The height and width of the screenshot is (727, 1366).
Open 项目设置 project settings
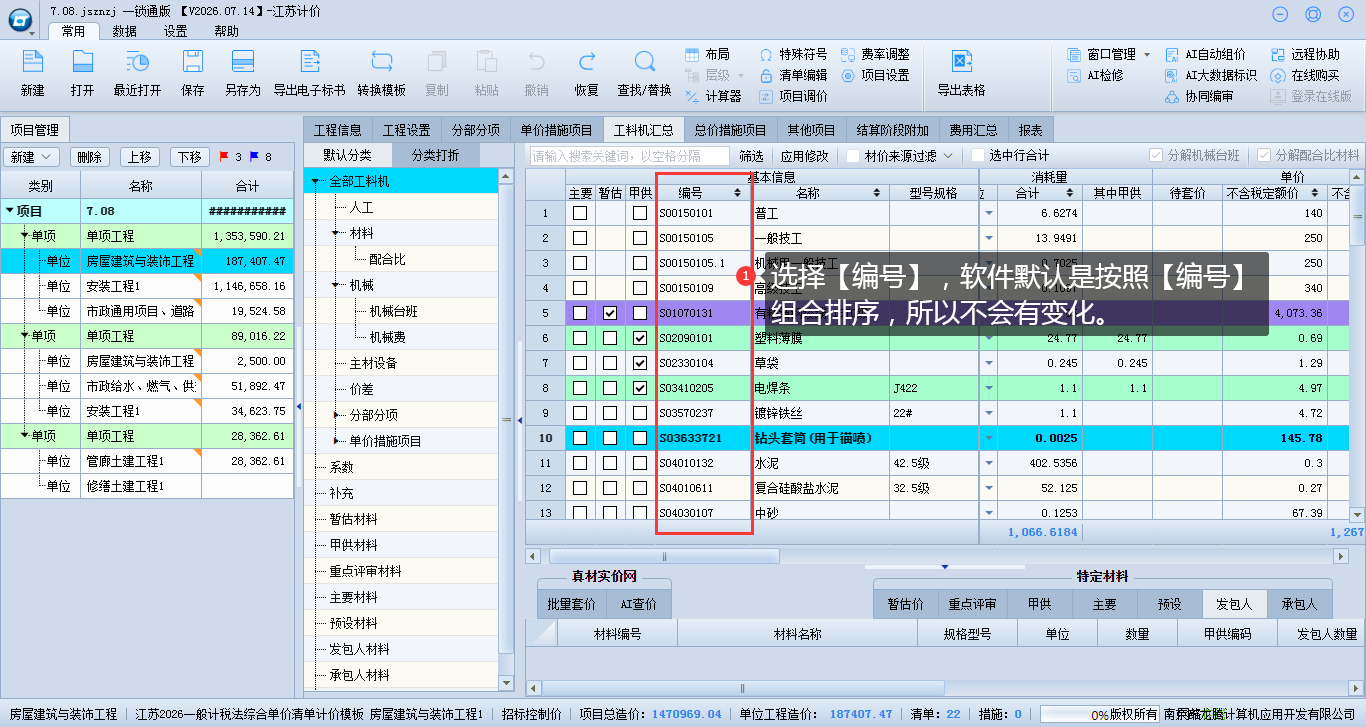(x=875, y=75)
